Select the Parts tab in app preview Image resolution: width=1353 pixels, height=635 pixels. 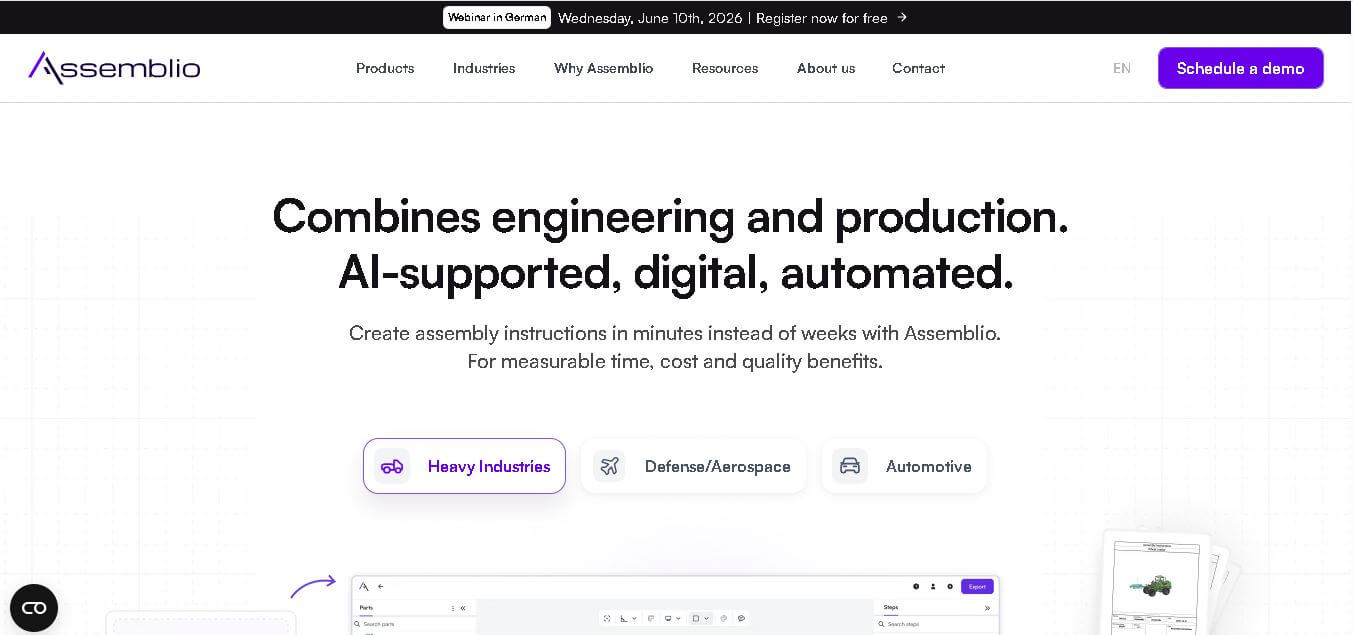[366, 608]
